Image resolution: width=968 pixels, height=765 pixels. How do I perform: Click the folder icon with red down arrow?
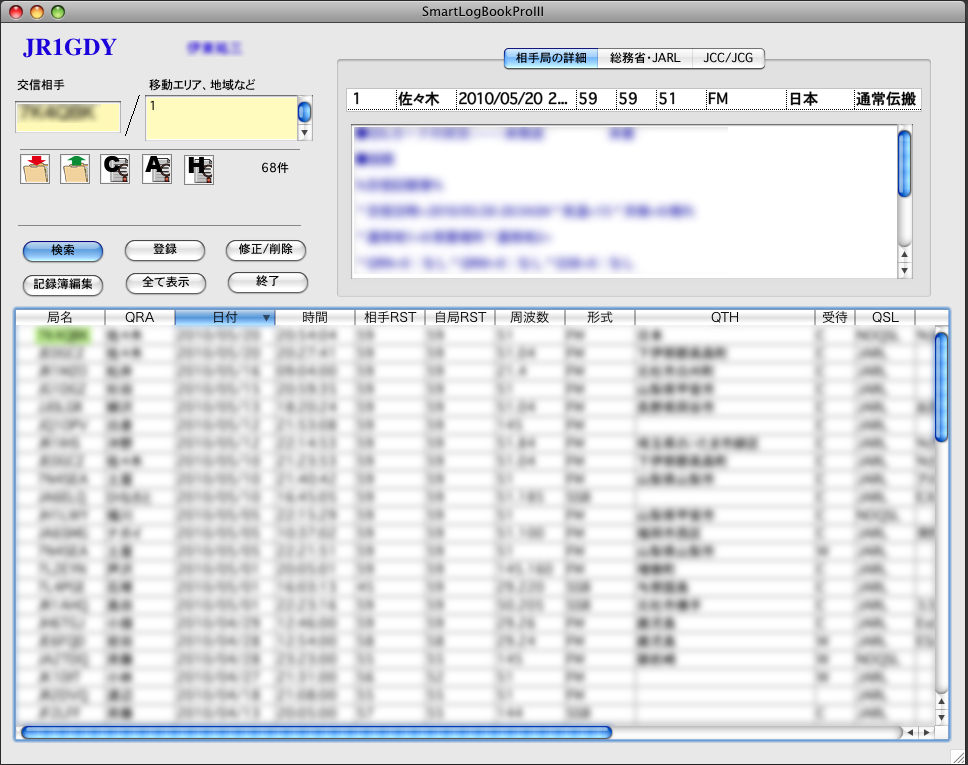click(35, 168)
